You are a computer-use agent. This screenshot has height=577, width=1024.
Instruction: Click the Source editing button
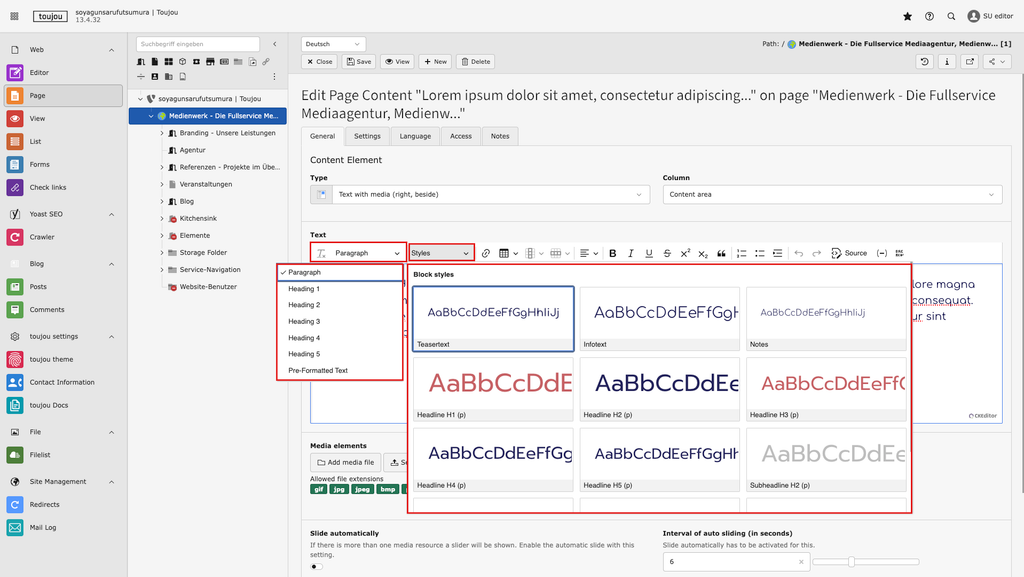(x=849, y=253)
